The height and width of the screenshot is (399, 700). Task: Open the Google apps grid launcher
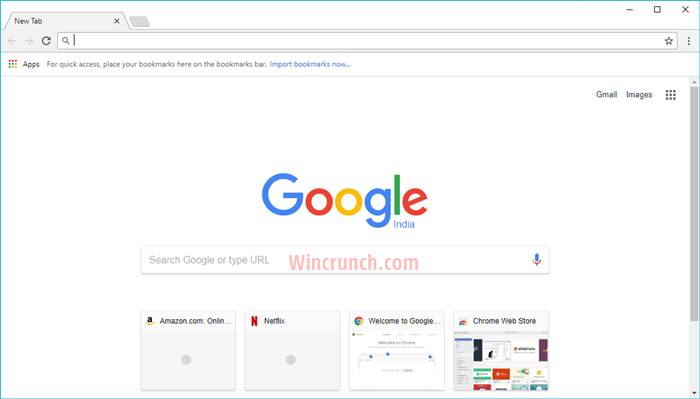tap(671, 95)
